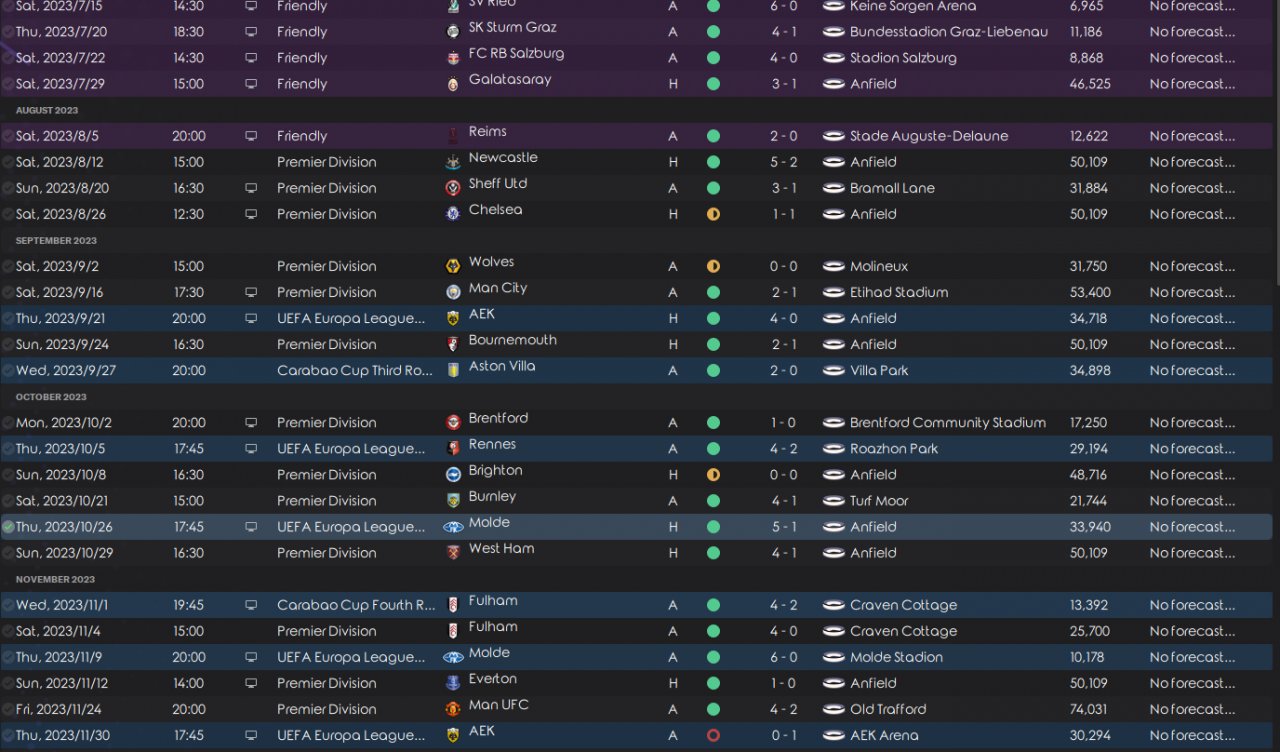1280x752 pixels.
Task: Click the forecast cell on the West Ham row
Action: tap(1192, 553)
